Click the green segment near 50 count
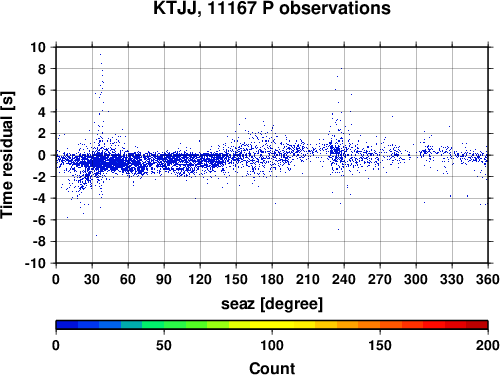 164,325
